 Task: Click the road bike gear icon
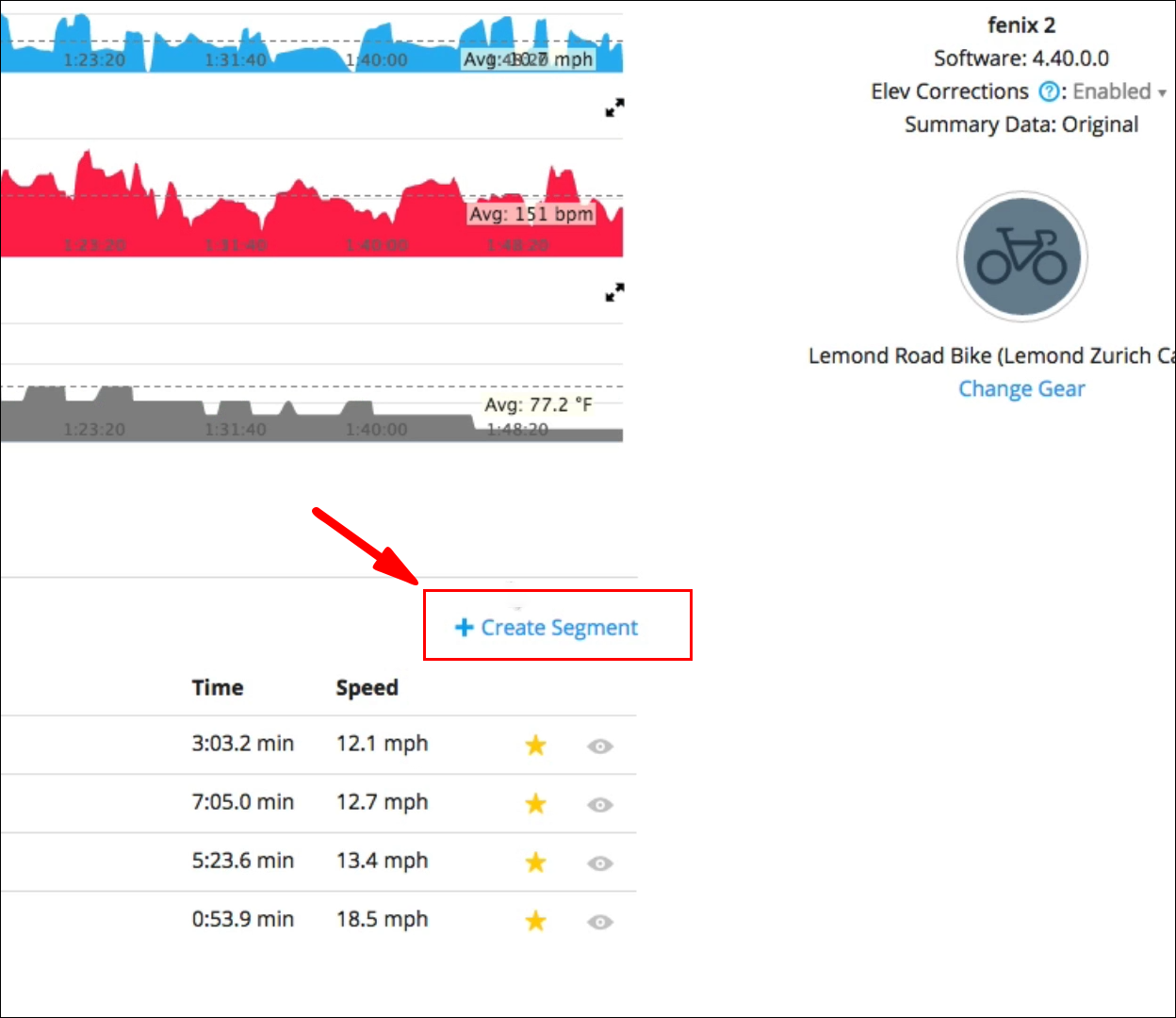[1022, 256]
